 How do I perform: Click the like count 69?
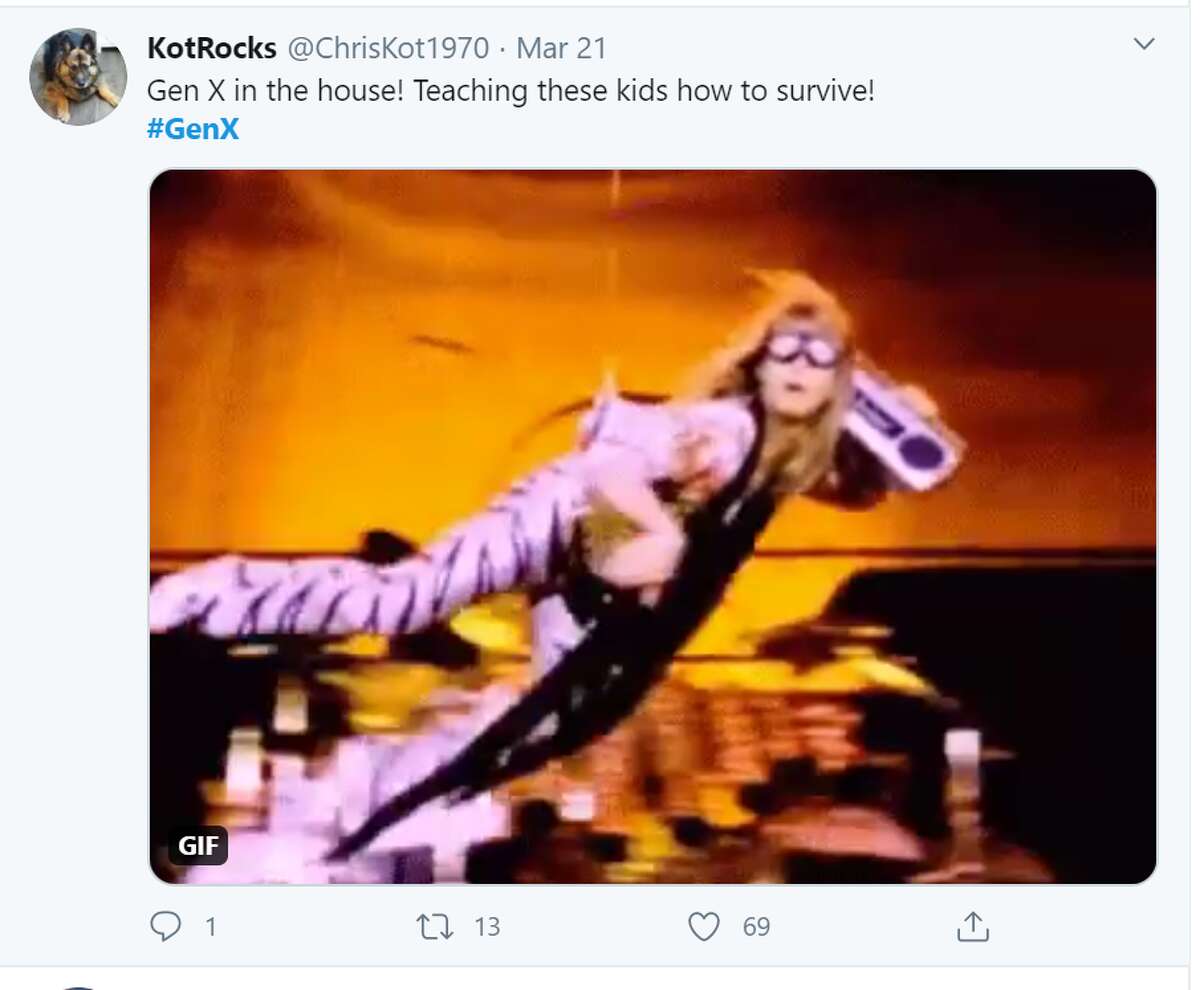(x=757, y=927)
